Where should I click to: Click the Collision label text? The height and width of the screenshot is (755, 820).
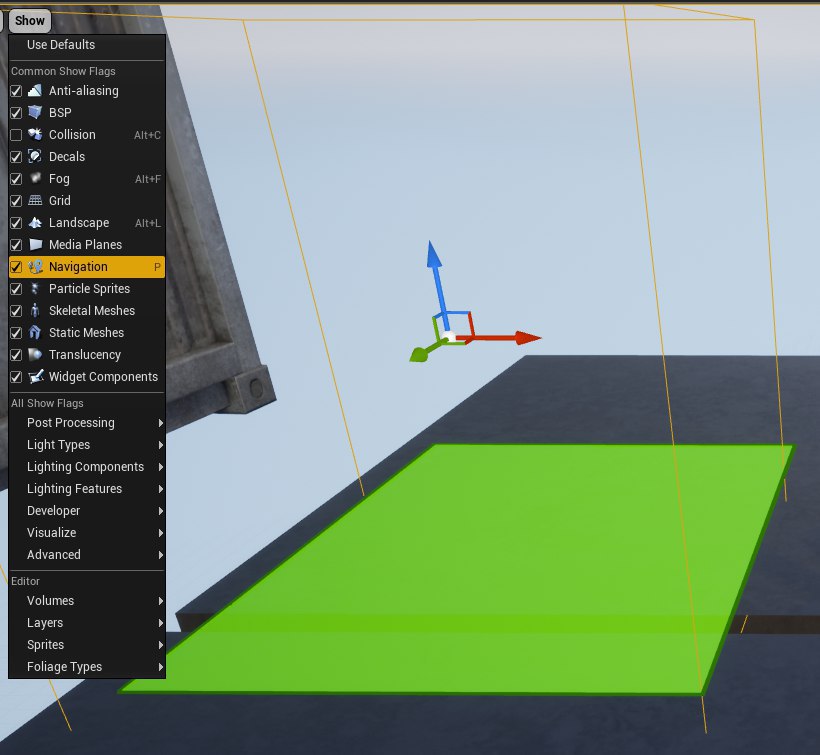72,135
